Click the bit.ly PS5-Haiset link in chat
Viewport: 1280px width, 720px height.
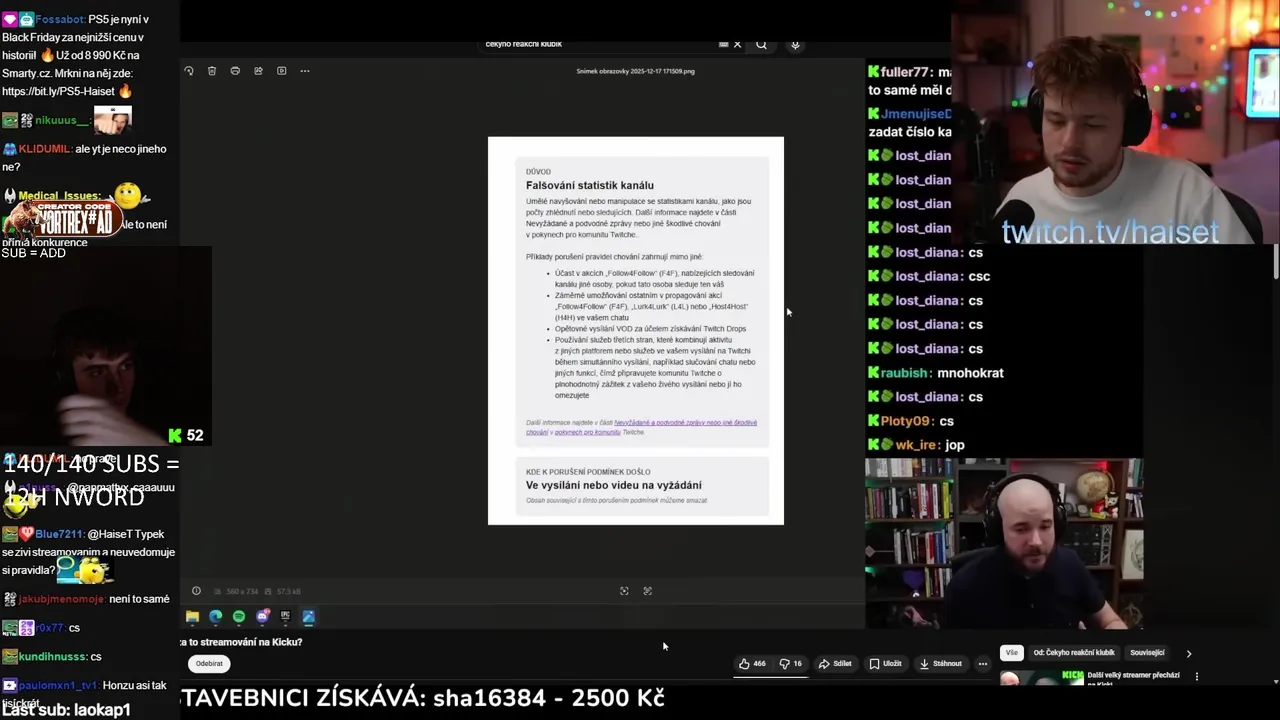(x=60, y=91)
